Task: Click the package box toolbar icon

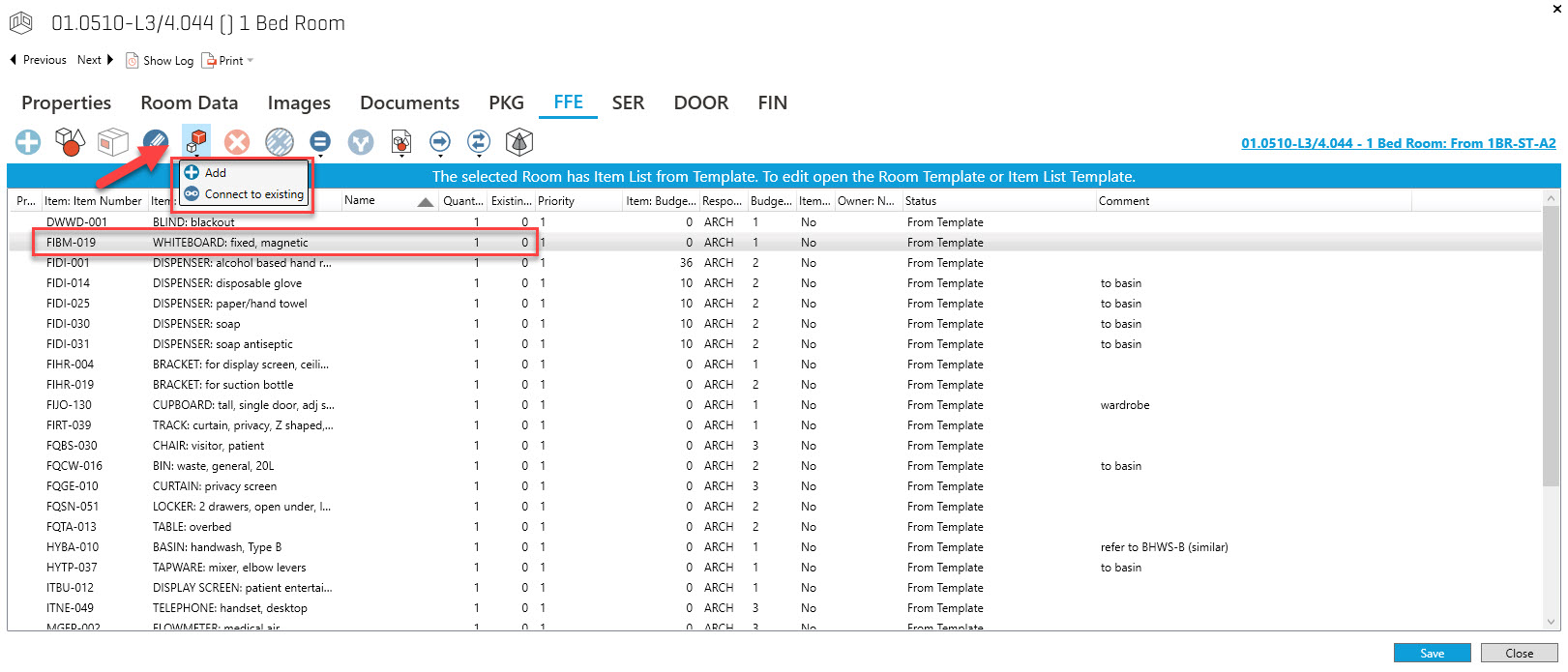Action: pos(112,142)
